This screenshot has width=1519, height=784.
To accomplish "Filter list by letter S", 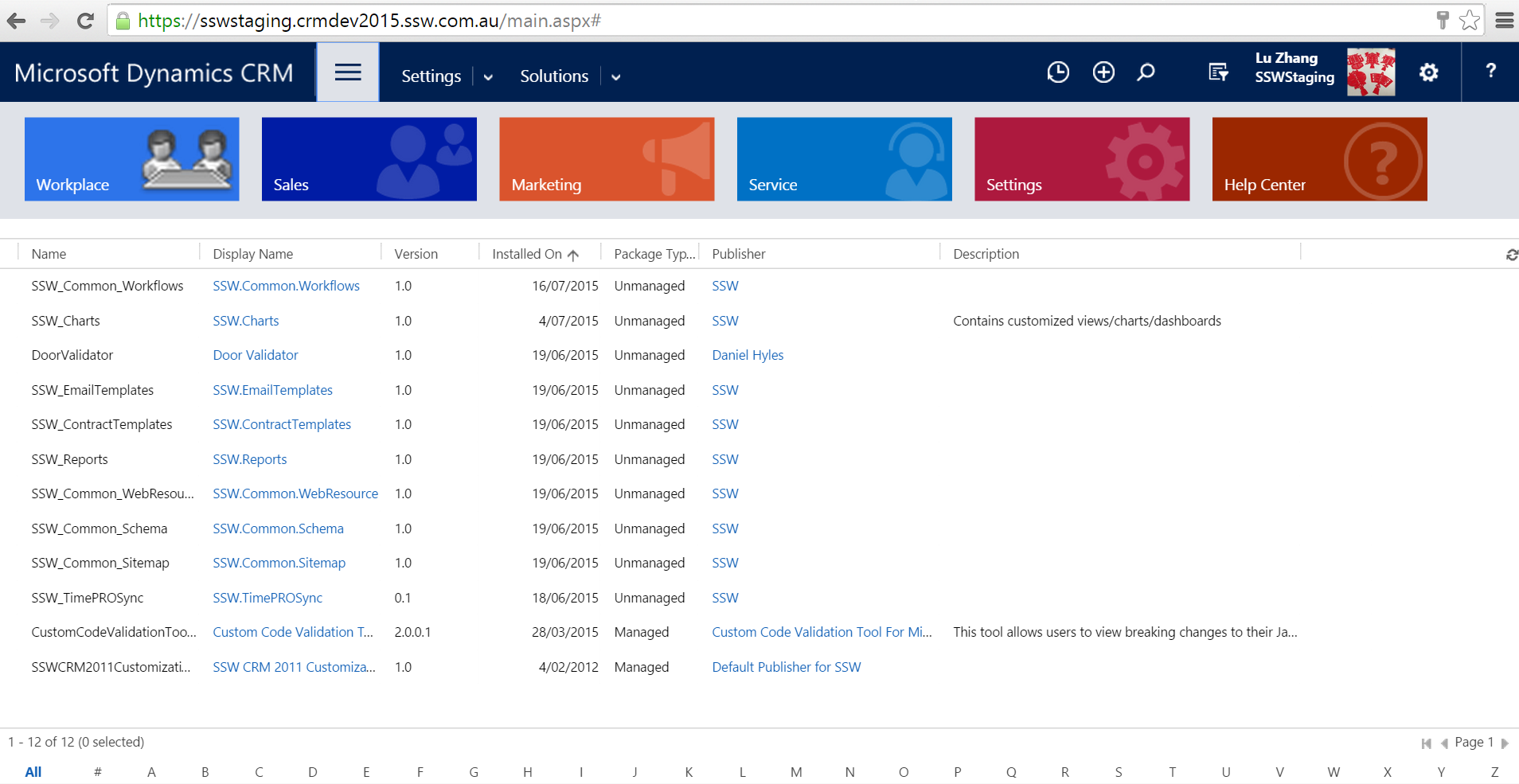I will [x=1118, y=772].
